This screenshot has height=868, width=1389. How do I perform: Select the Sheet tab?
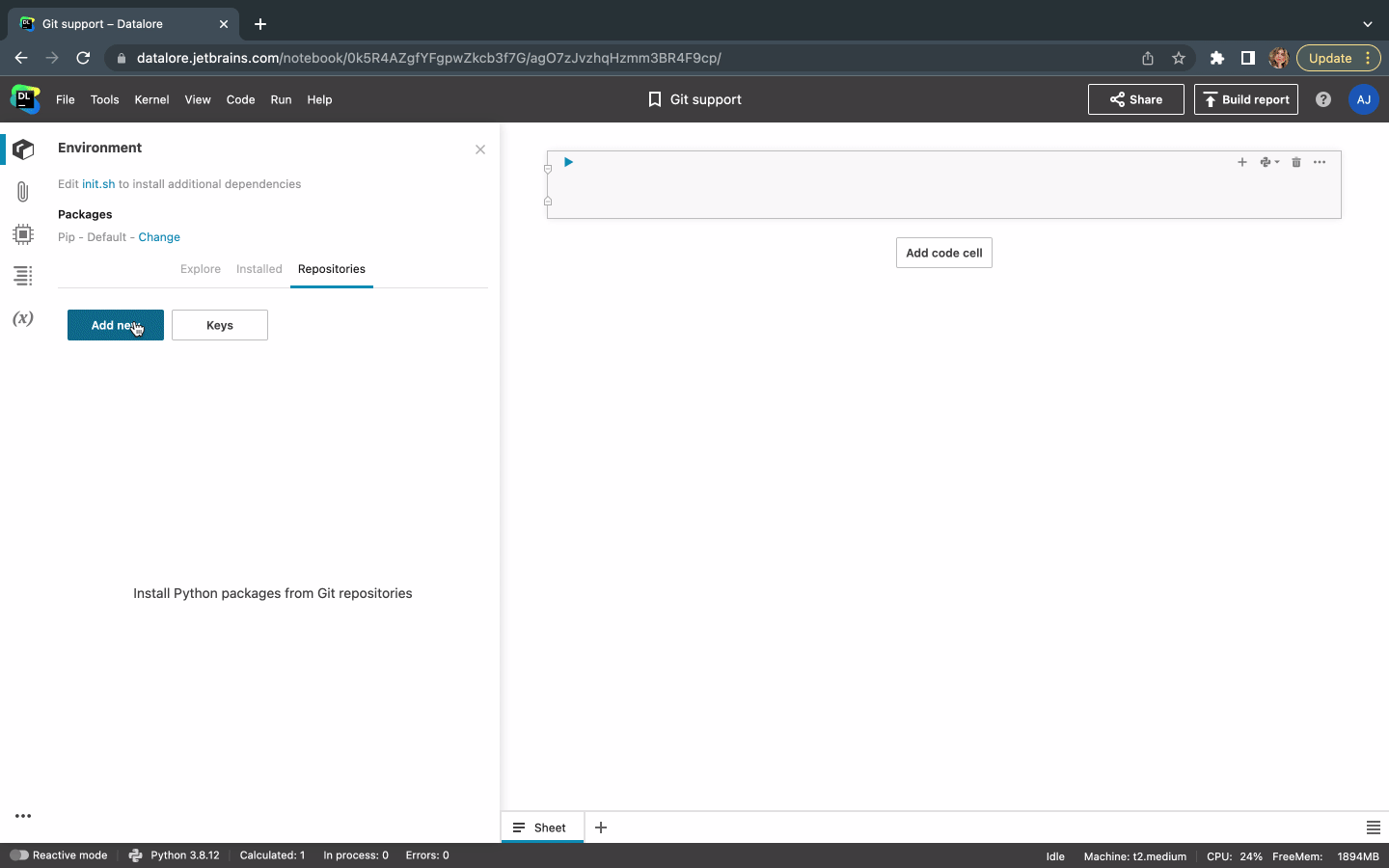tap(542, 827)
